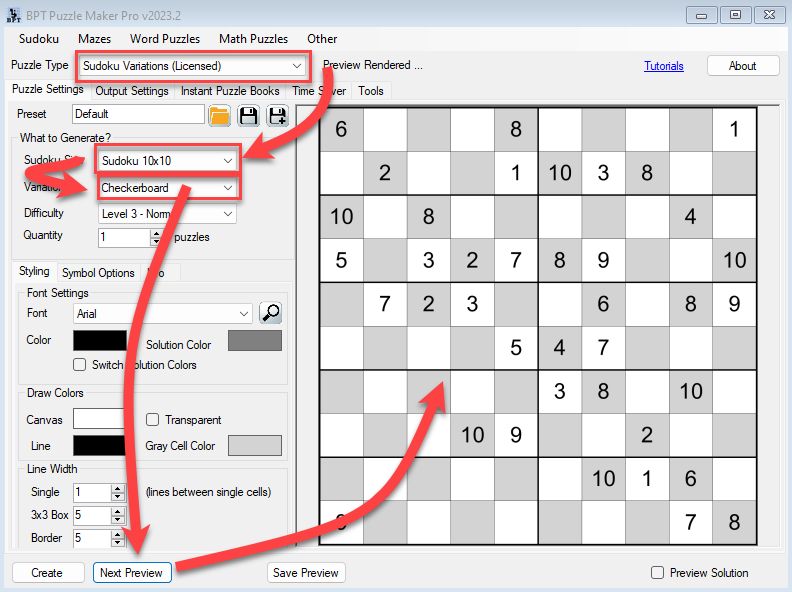The height and width of the screenshot is (592, 792).
Task: Click the Next Preview button
Action: [132, 573]
